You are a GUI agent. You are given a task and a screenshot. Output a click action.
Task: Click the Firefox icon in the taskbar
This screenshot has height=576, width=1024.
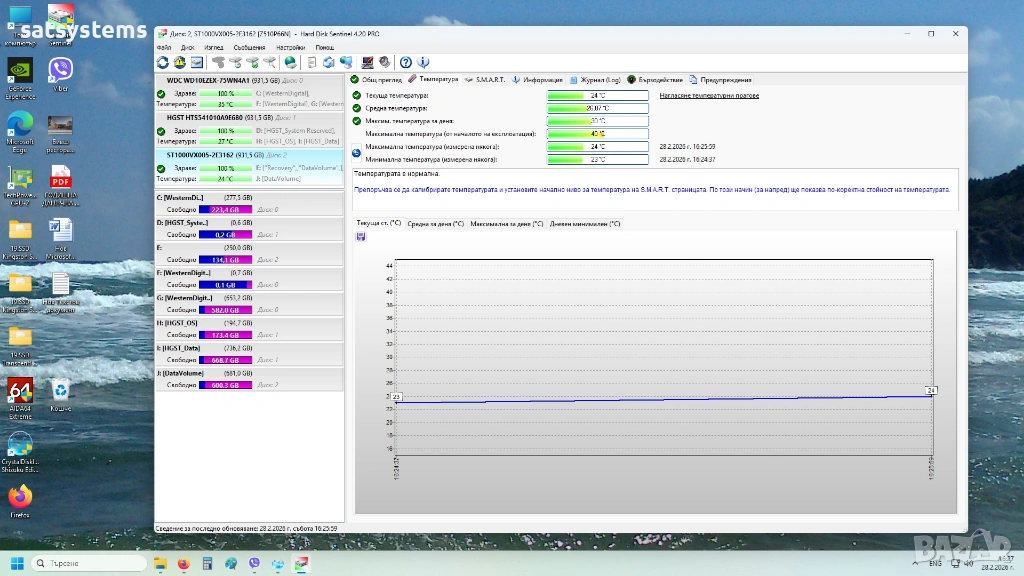pos(183,563)
